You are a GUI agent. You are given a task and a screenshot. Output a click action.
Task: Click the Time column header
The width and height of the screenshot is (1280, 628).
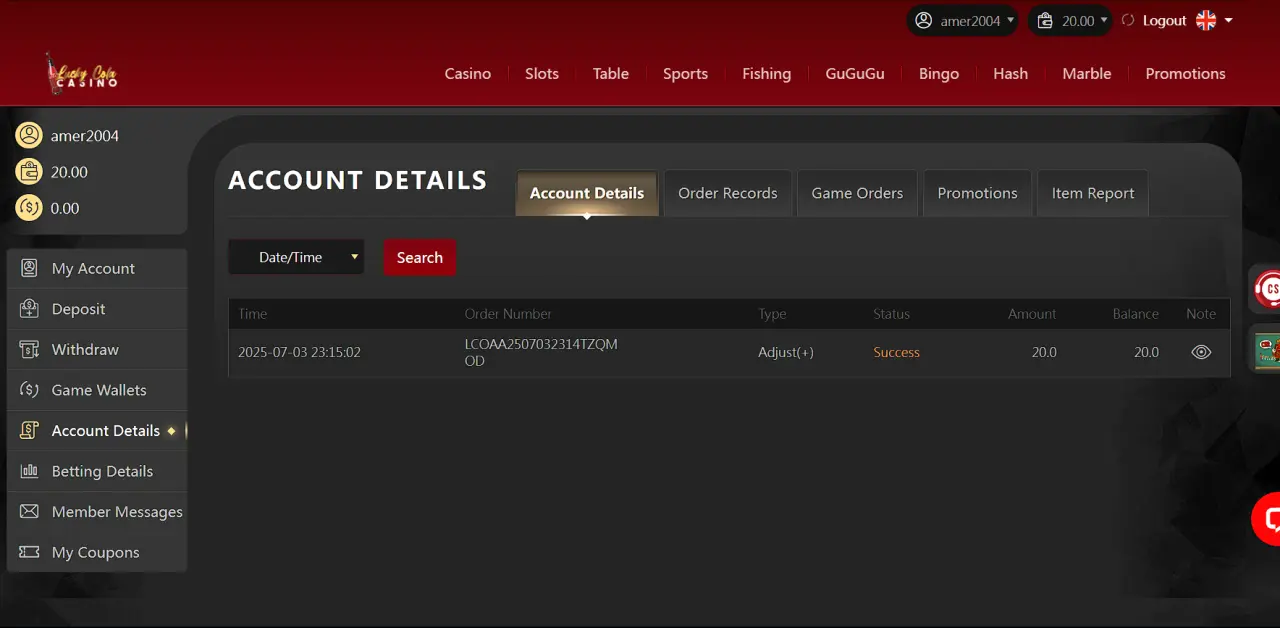coord(253,314)
